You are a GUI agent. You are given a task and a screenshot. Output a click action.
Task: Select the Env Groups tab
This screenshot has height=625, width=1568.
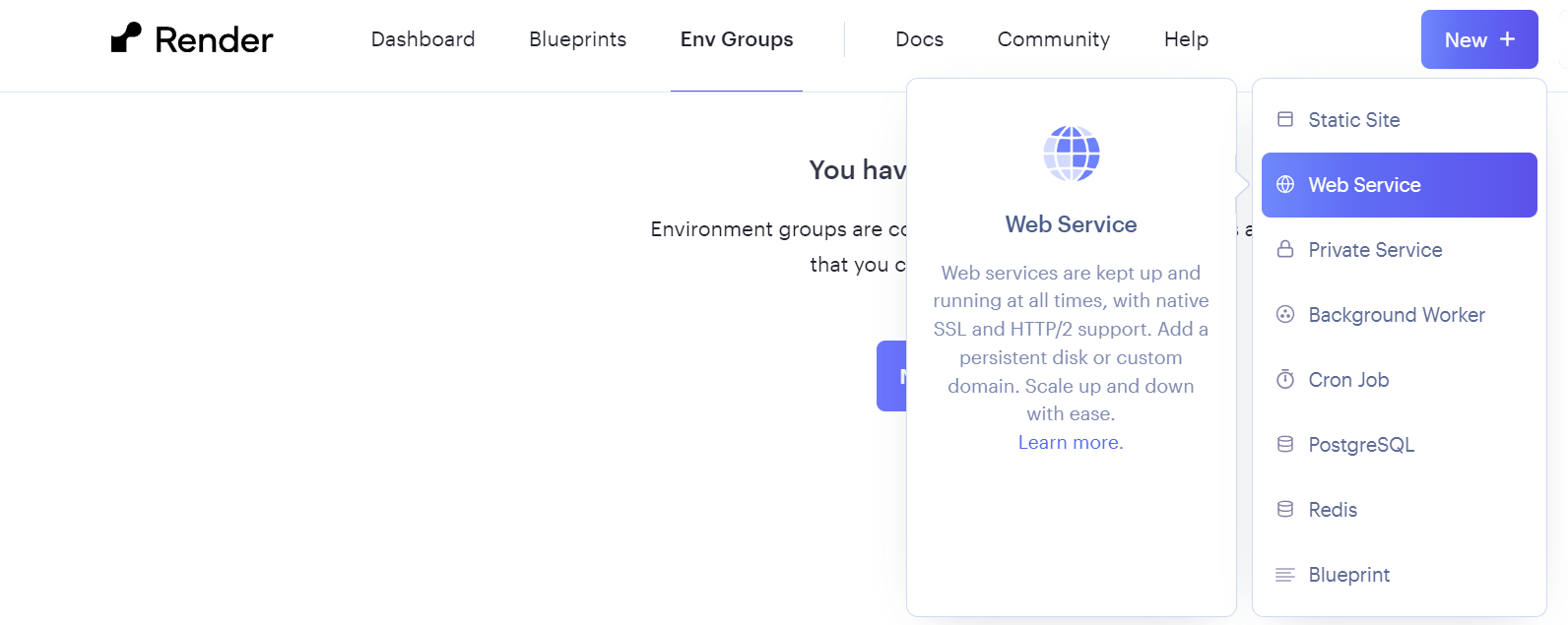pyautogui.click(x=737, y=39)
